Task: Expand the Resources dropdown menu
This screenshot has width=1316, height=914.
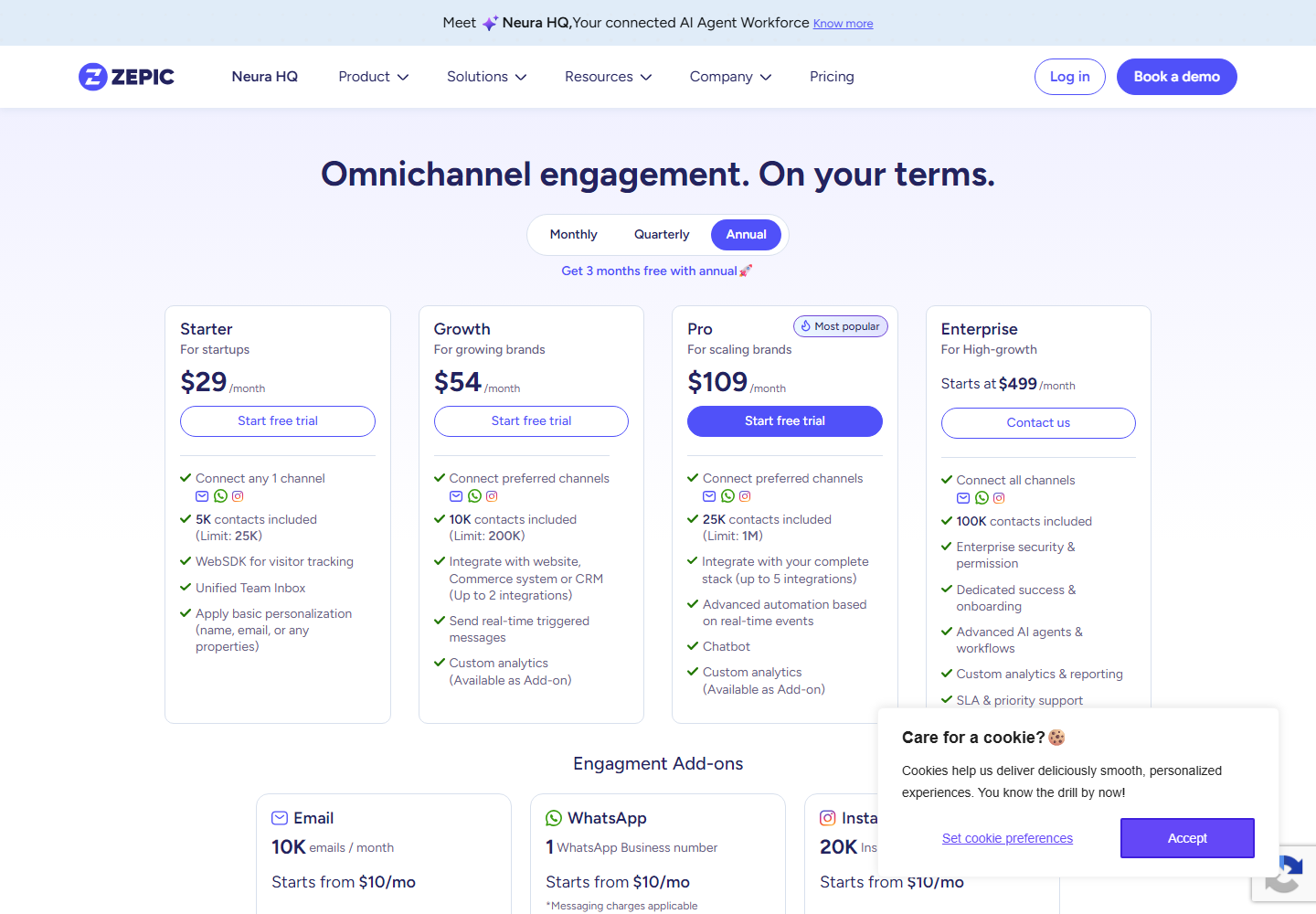Action: point(608,77)
